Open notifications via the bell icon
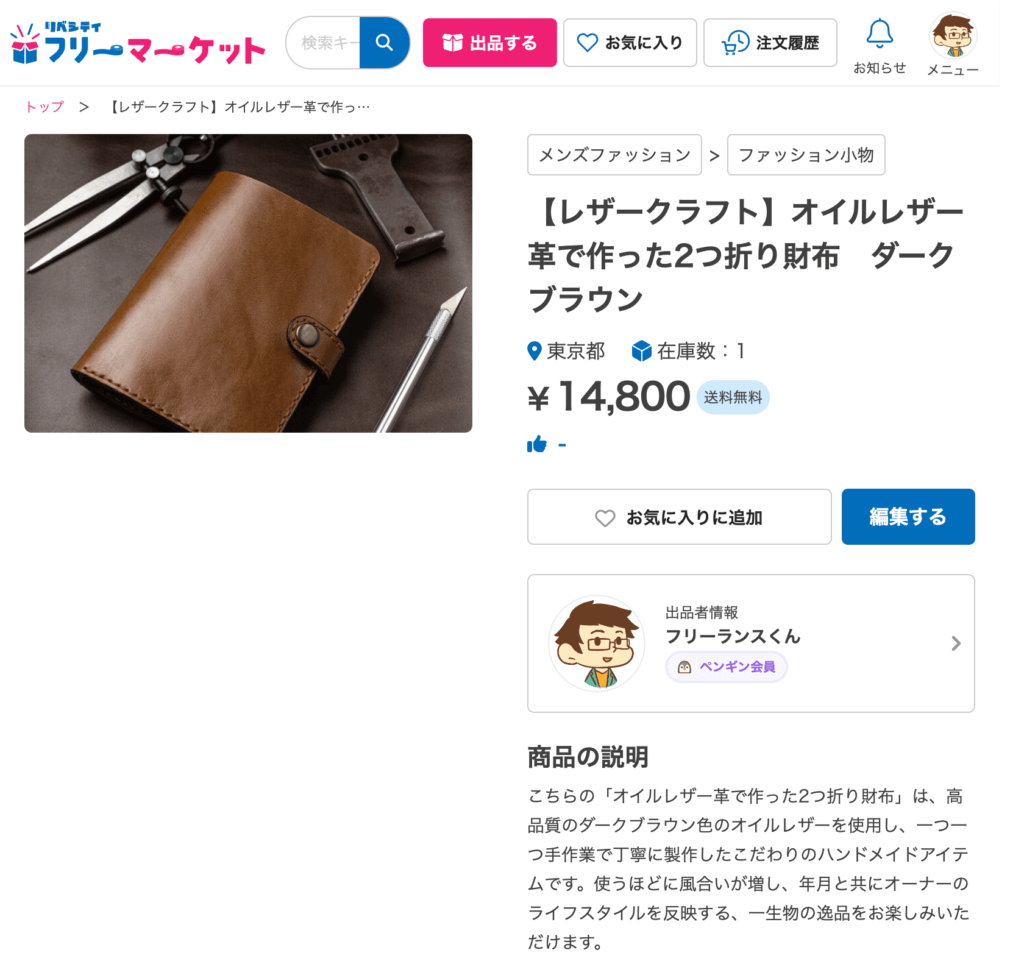 click(879, 34)
